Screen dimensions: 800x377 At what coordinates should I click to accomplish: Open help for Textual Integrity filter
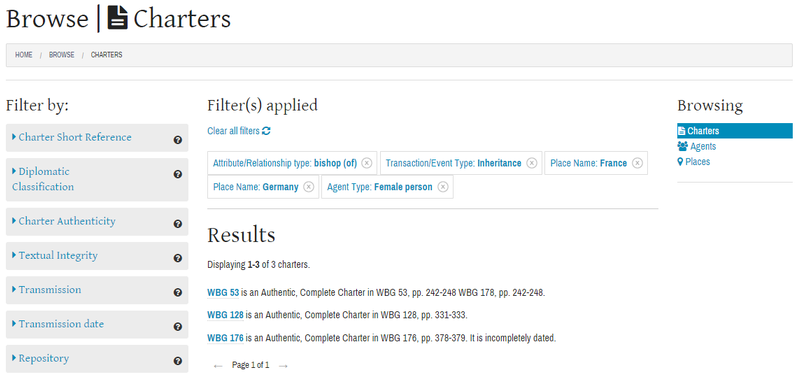(x=178, y=258)
